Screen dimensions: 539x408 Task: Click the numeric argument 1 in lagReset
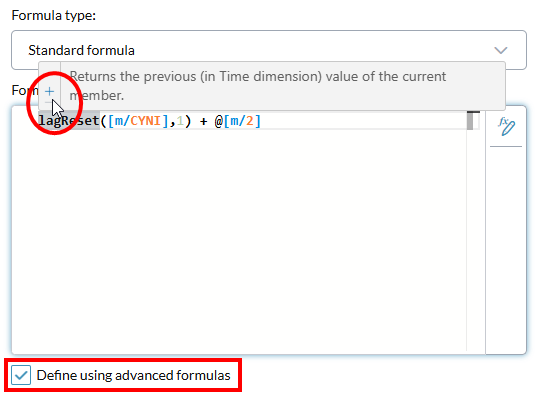click(x=180, y=121)
